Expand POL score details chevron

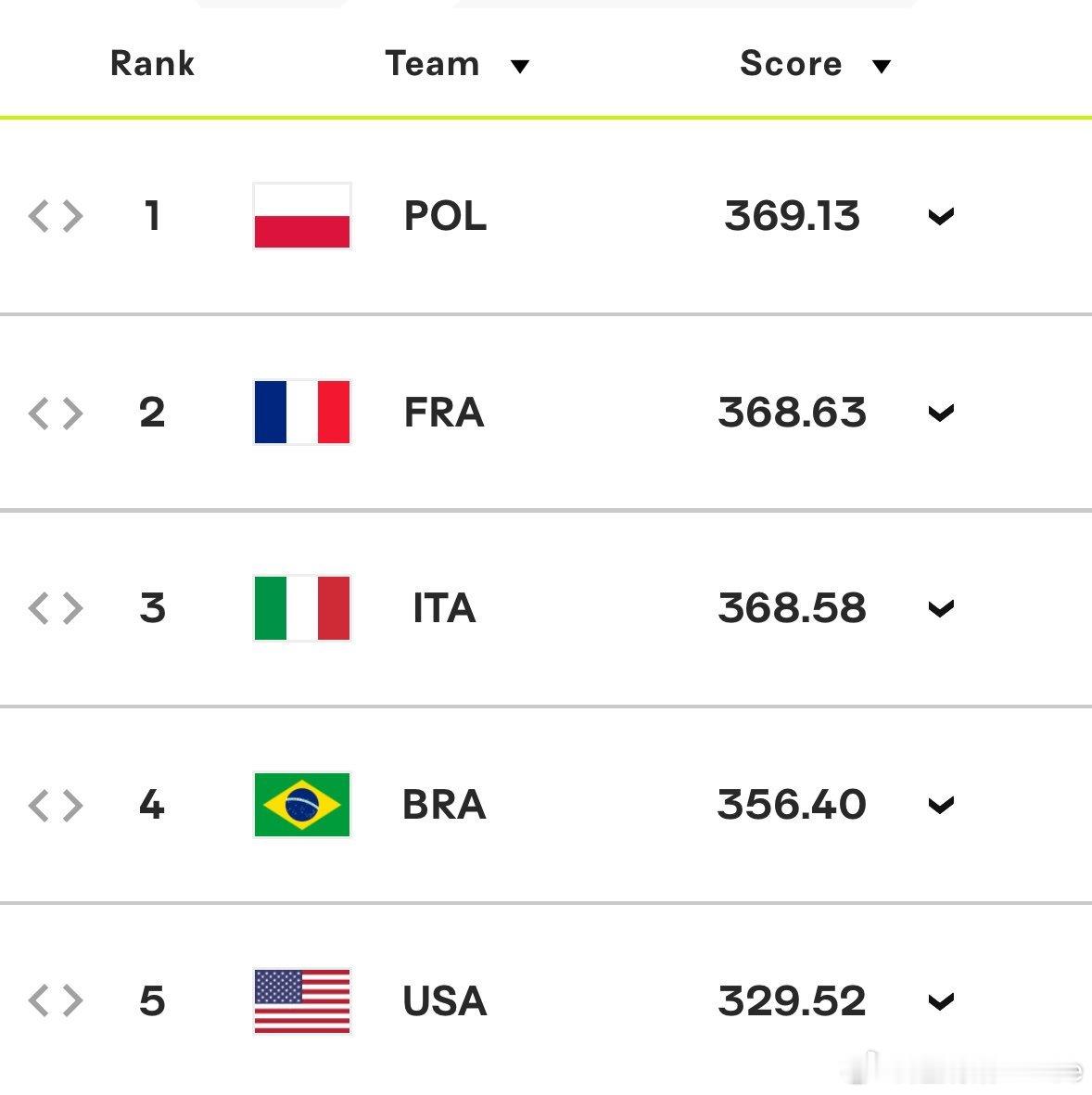941,216
